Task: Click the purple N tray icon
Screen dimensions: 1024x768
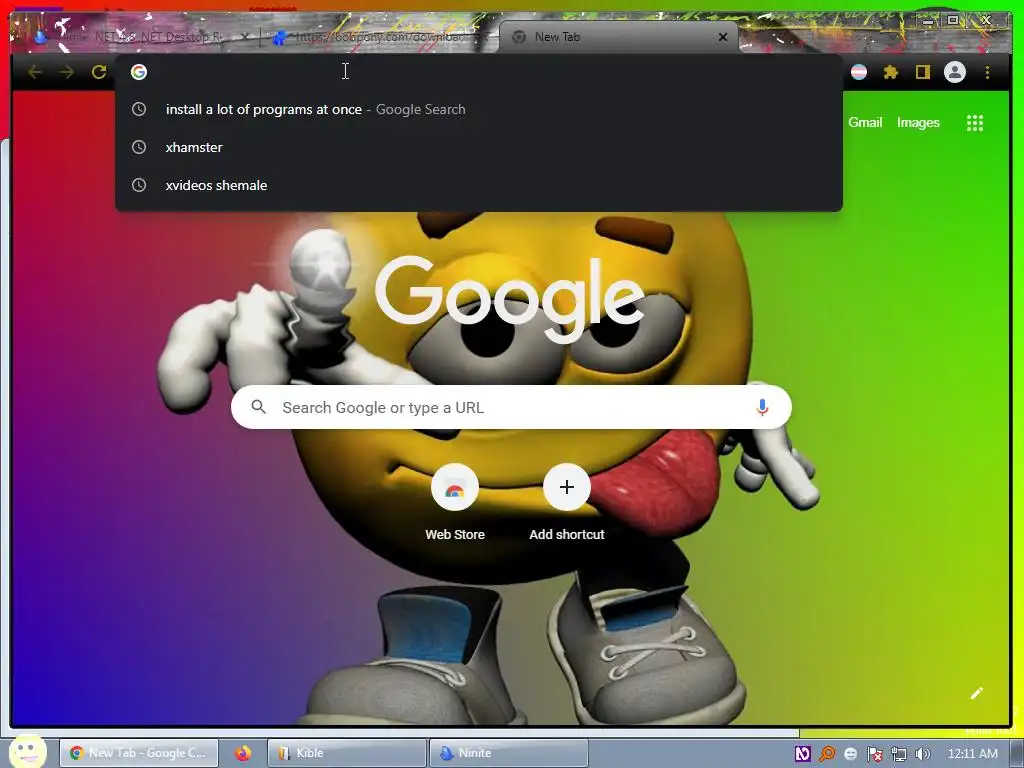Action: tap(803, 754)
